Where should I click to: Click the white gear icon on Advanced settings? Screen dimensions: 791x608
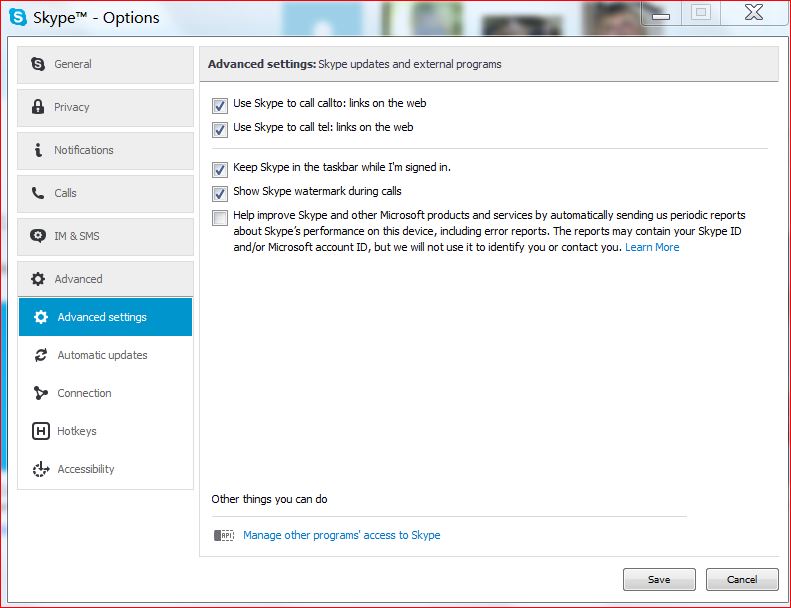[41, 317]
